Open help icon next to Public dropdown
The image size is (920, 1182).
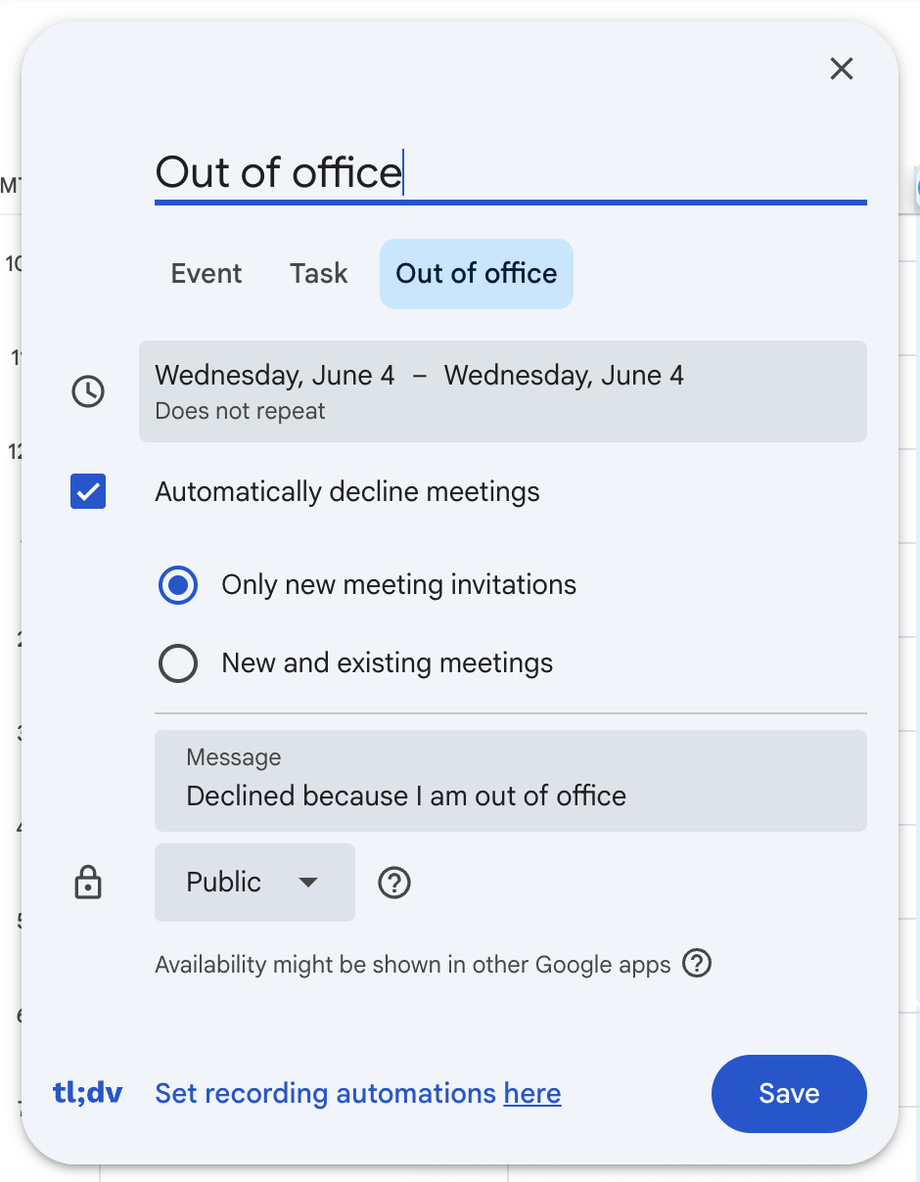(395, 883)
